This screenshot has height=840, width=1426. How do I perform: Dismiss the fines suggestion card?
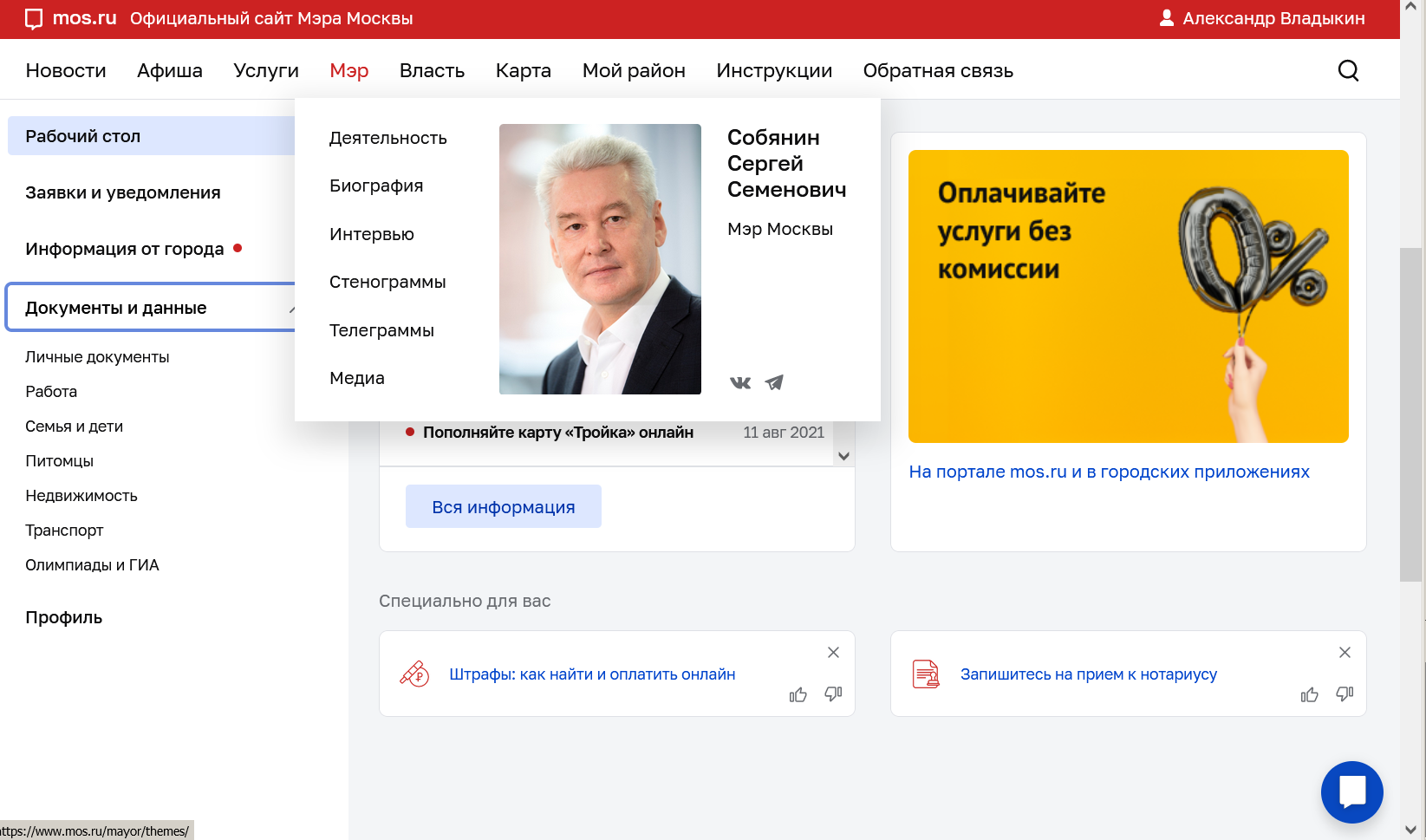(833, 653)
